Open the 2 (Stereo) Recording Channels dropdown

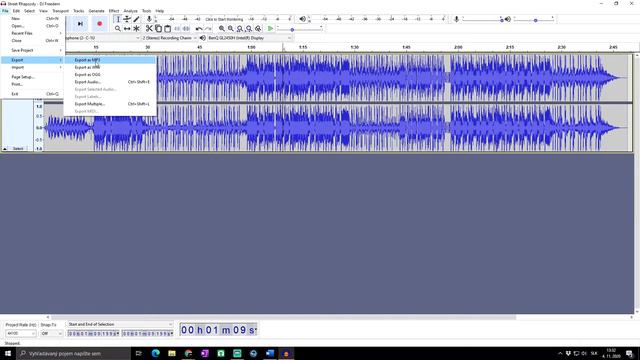[x=169, y=38]
